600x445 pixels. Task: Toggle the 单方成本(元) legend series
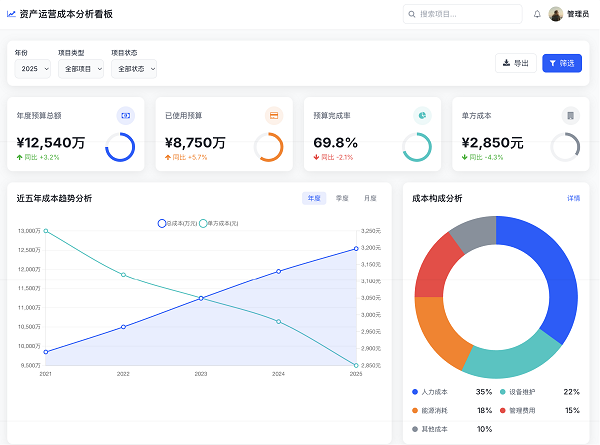click(x=219, y=223)
